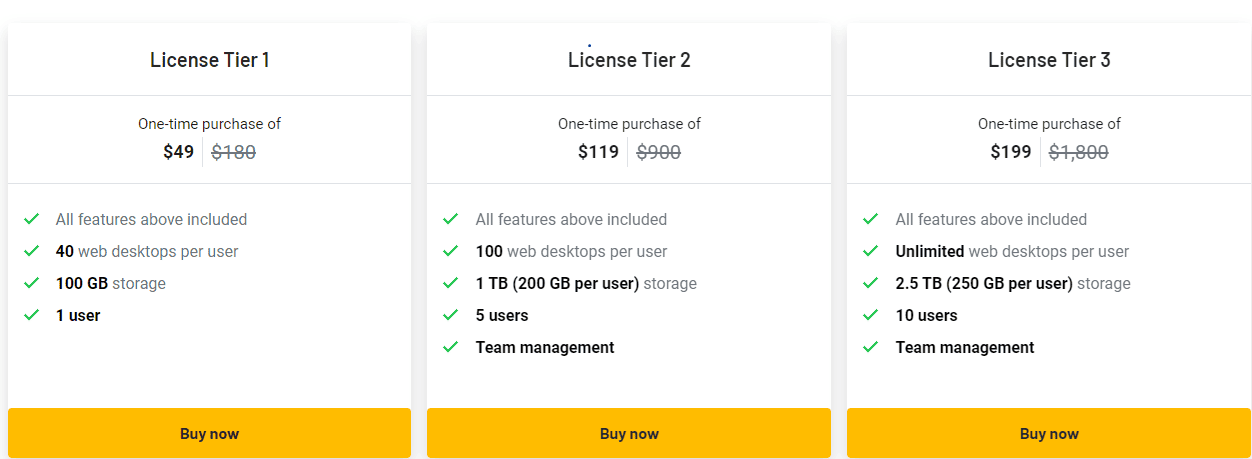
Task: Select the License Tier 3 heading
Action: (x=1049, y=60)
